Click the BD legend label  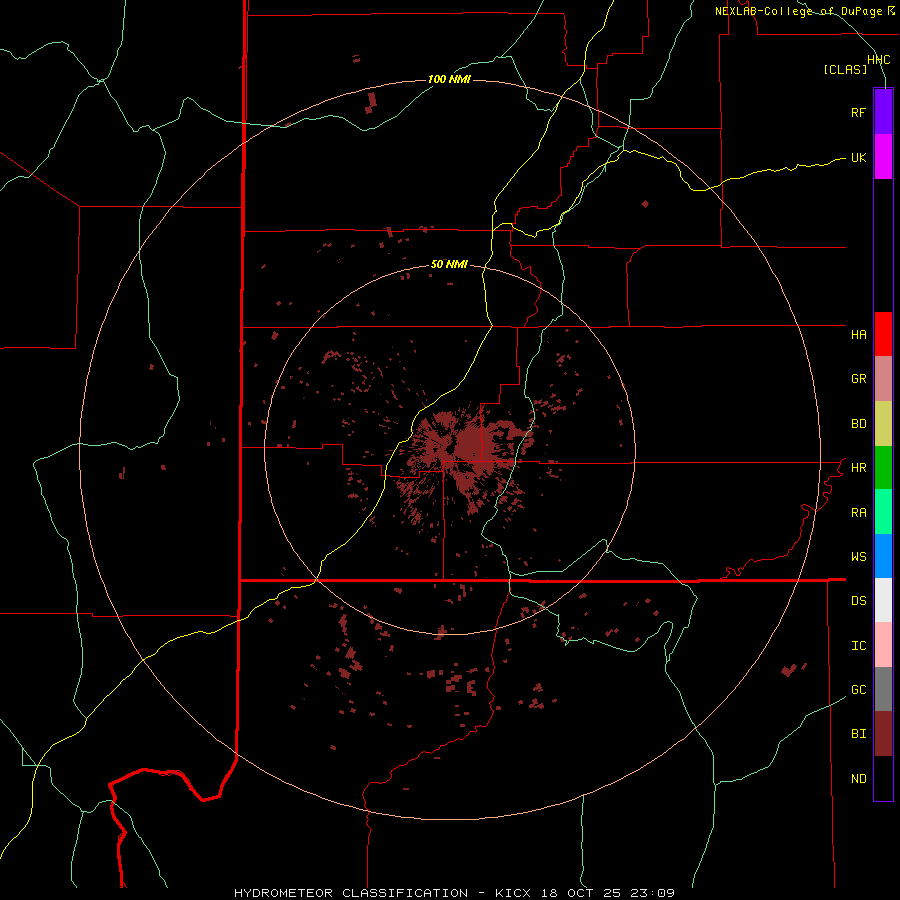(x=858, y=424)
